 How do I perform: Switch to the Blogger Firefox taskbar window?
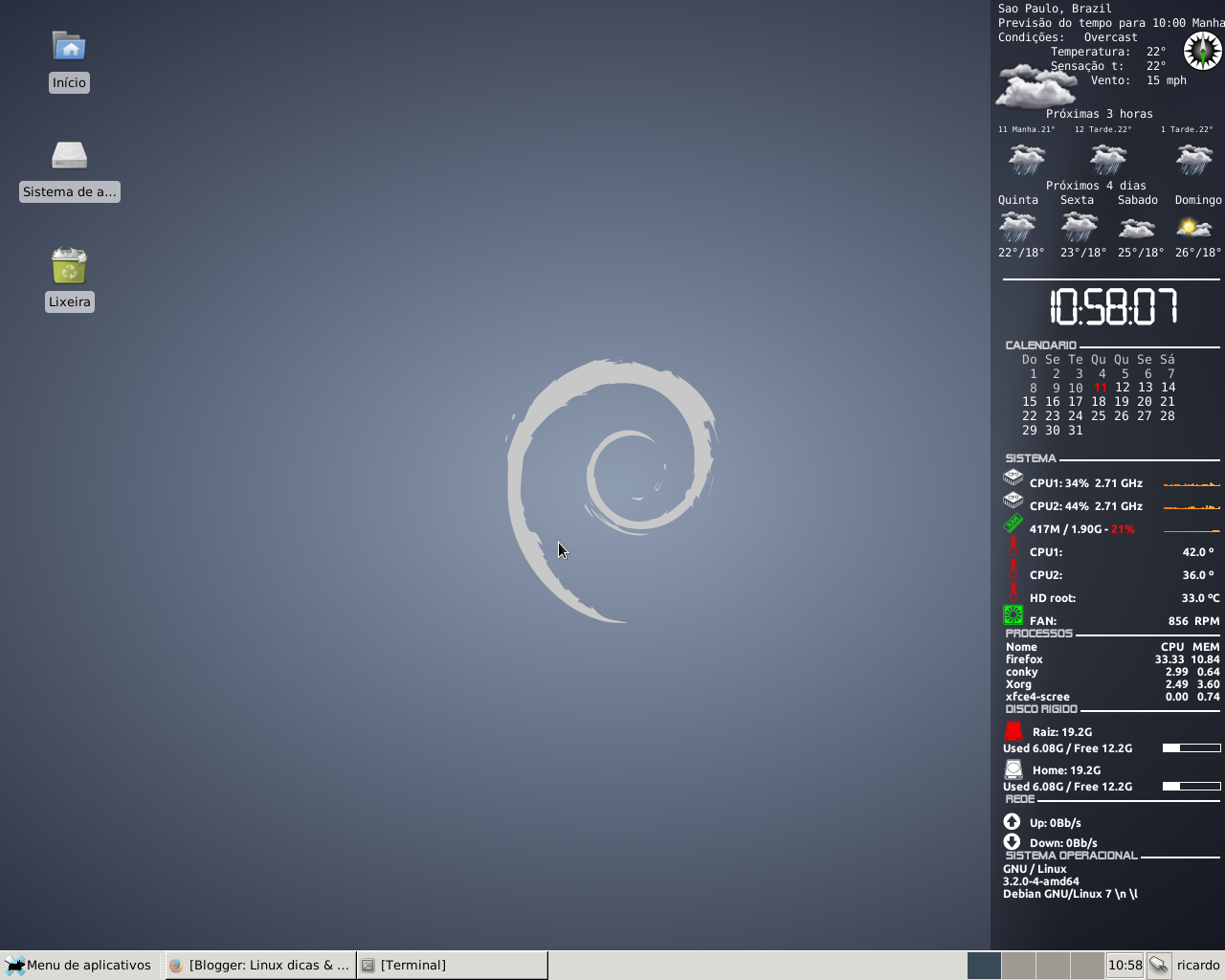tap(260, 965)
